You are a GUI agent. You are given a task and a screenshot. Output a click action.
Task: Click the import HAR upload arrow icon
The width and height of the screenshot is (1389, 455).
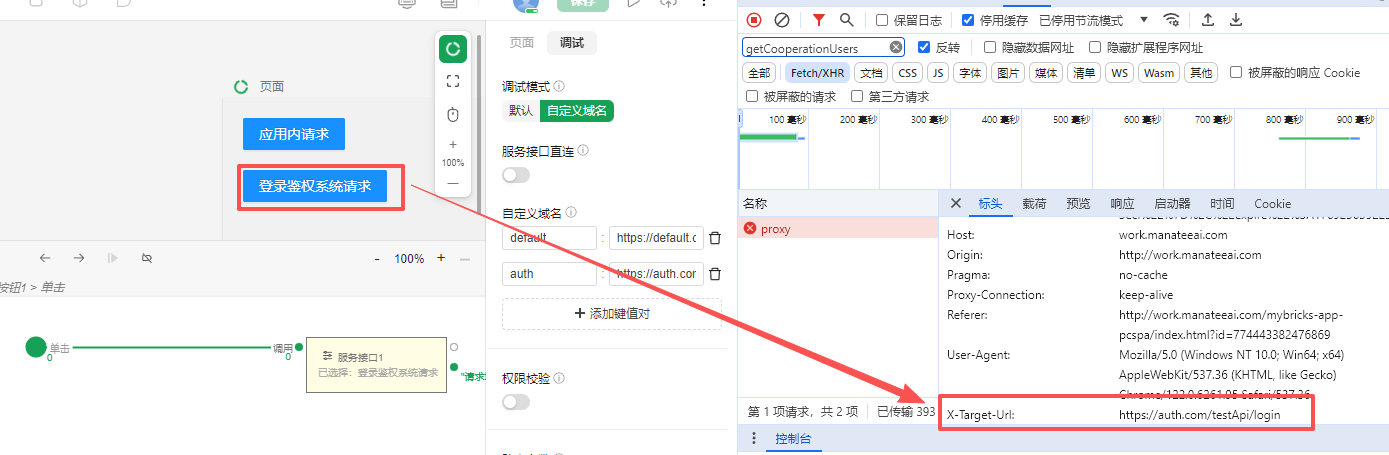tap(1208, 20)
